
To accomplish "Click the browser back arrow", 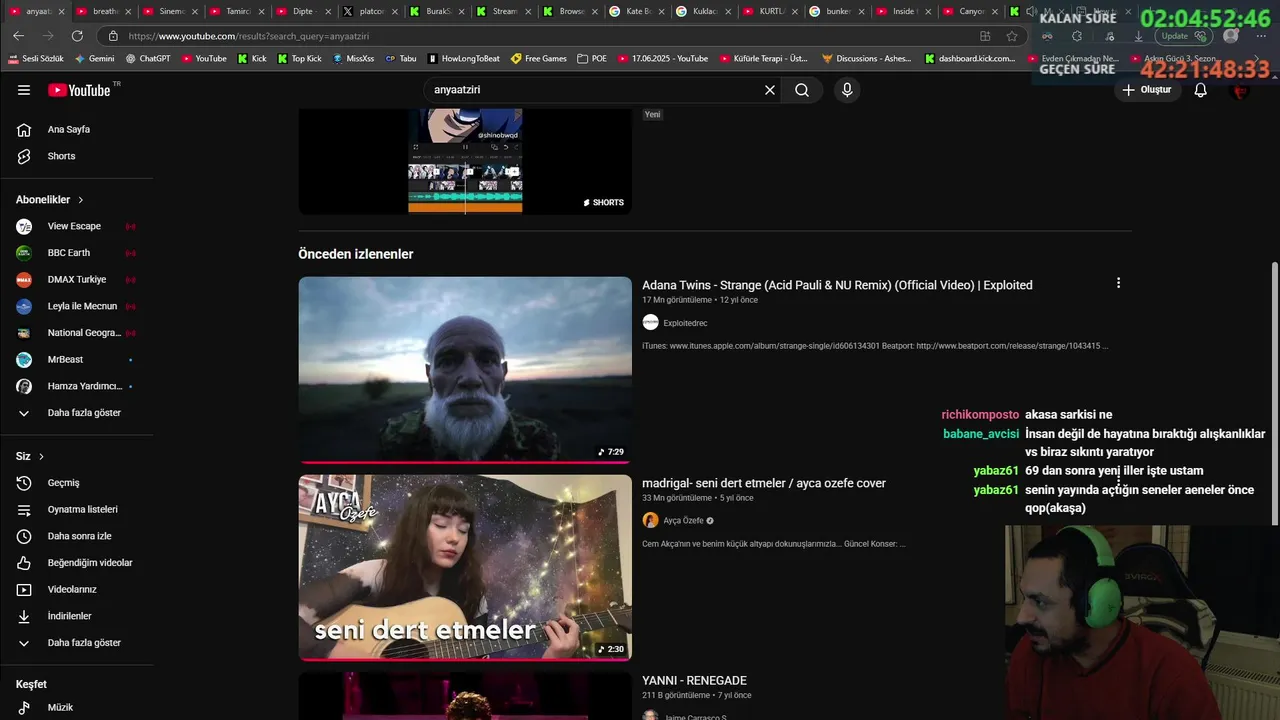I will click(x=18, y=36).
